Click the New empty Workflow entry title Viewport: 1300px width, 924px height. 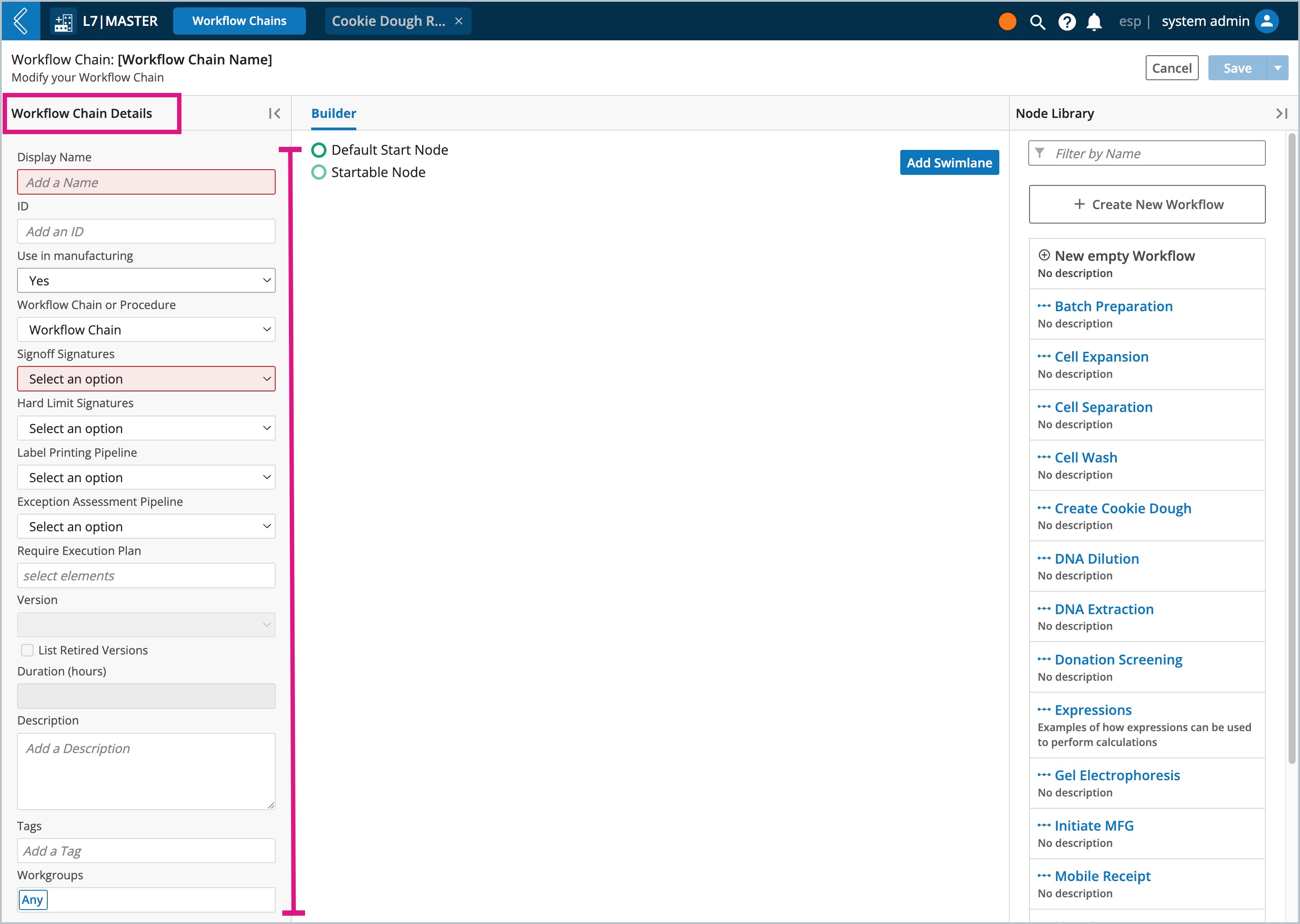(1124, 256)
